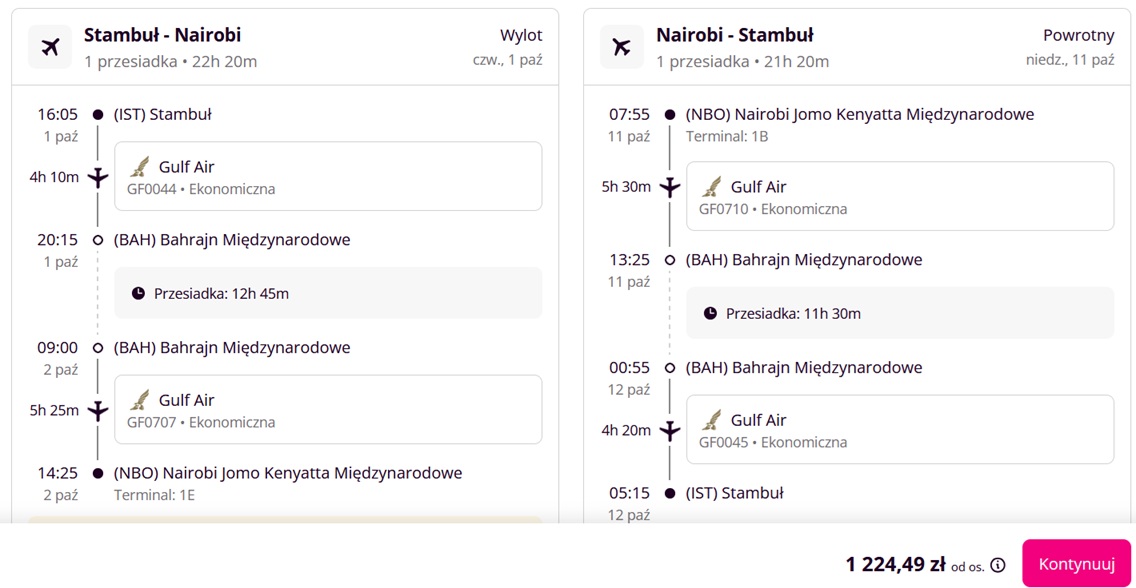Click the return flight airplane icon
The width and height of the screenshot is (1136, 588).
click(x=622, y=47)
